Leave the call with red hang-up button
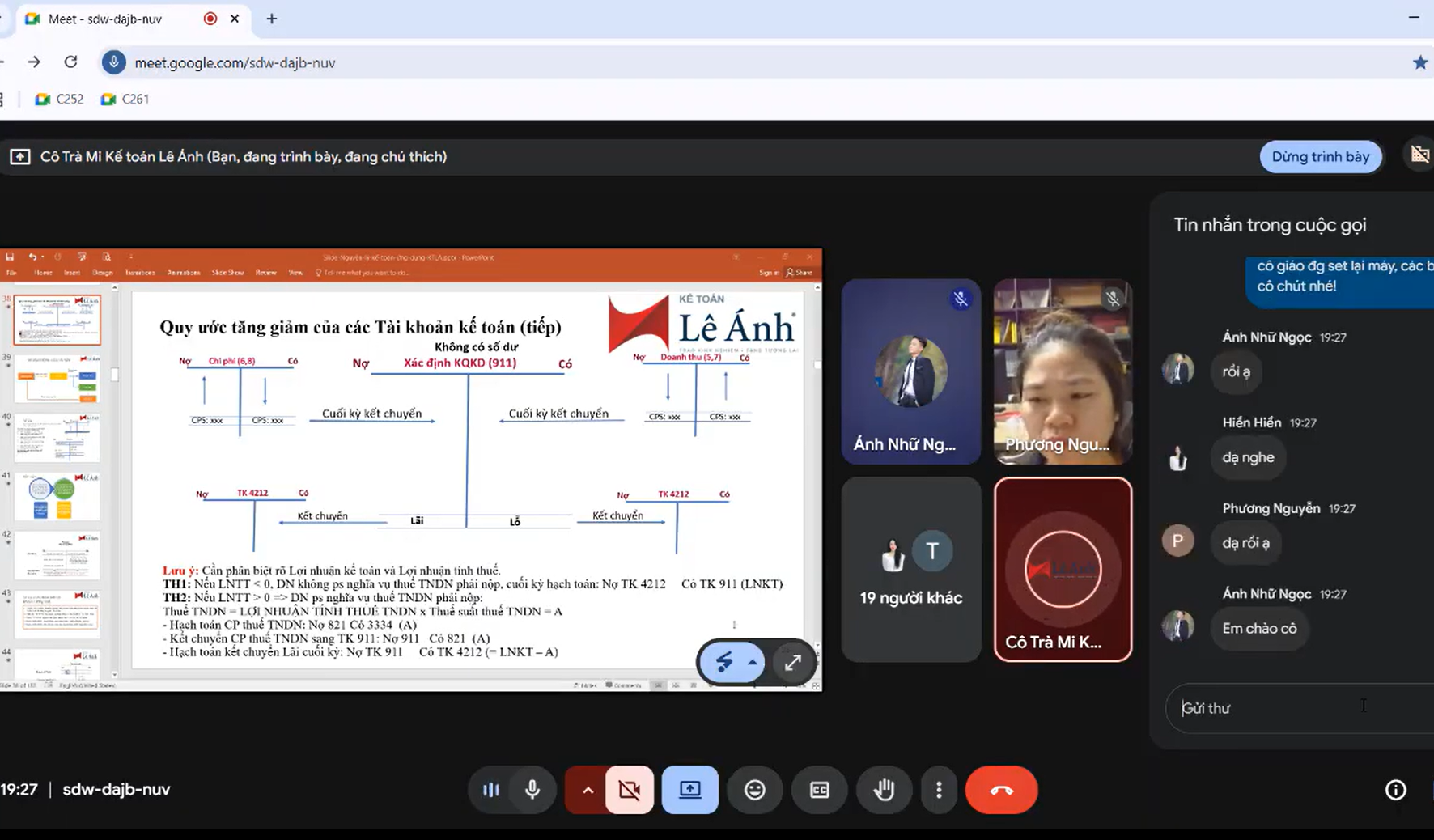 [x=1001, y=790]
